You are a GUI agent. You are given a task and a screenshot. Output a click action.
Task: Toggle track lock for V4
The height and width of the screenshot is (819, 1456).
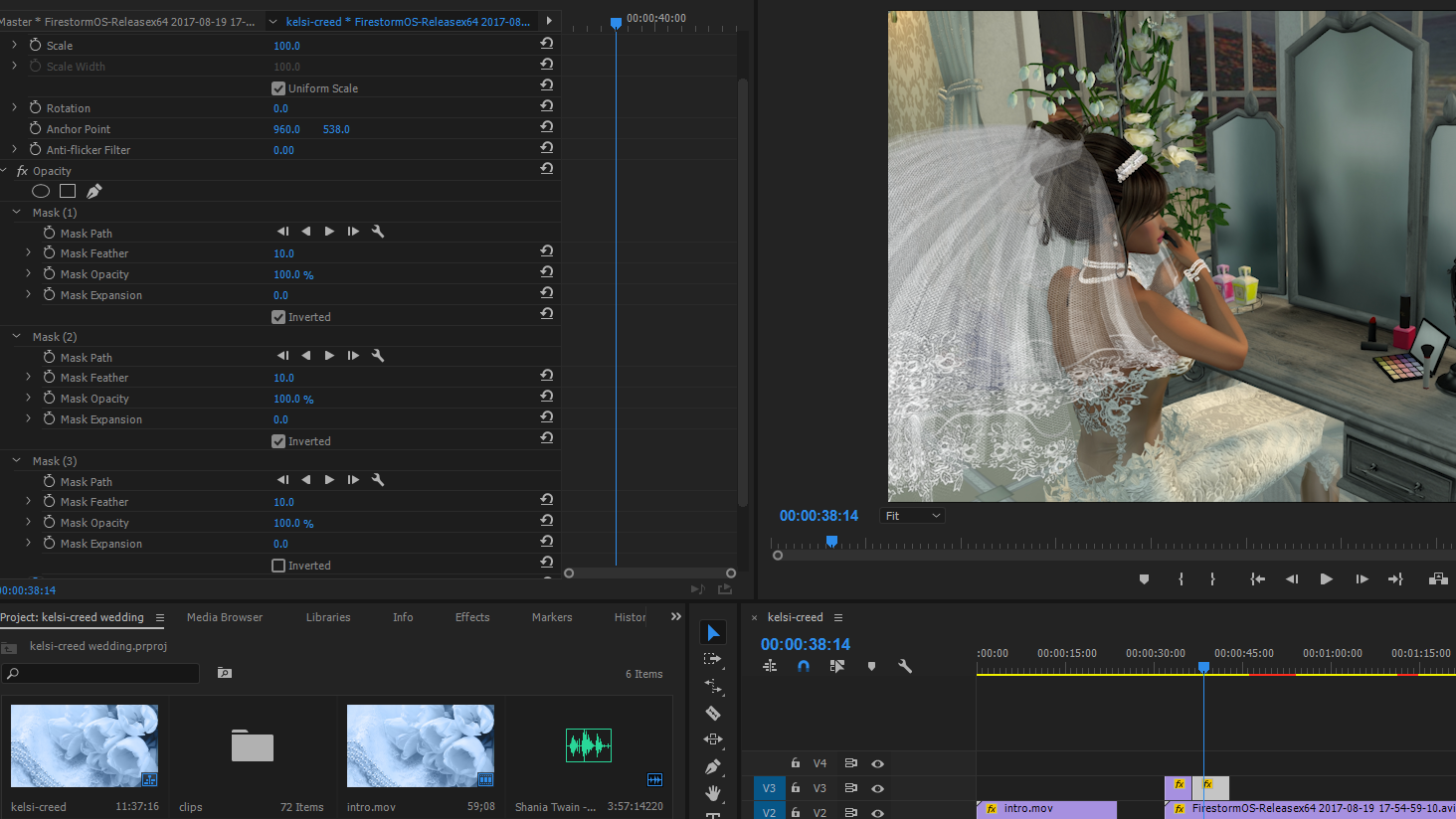pyautogui.click(x=796, y=763)
